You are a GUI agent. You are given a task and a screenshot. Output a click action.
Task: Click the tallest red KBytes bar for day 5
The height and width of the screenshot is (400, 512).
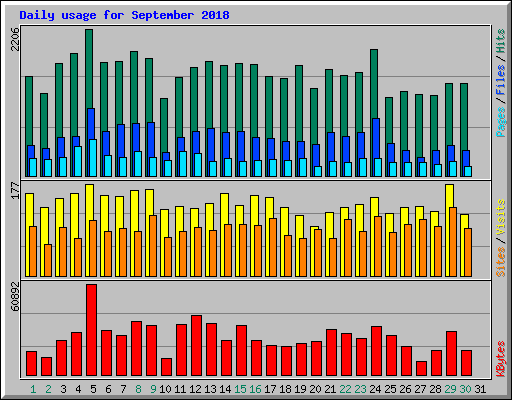pos(91,330)
